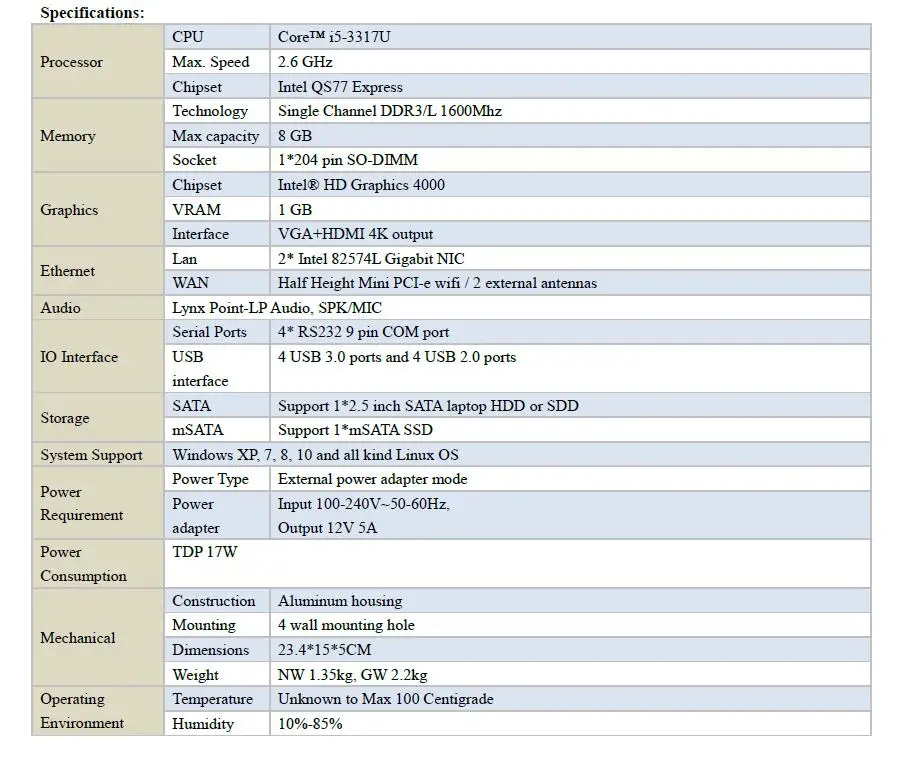The image size is (904, 762).
Task: Click the Technology label cell
Action: (x=217, y=111)
